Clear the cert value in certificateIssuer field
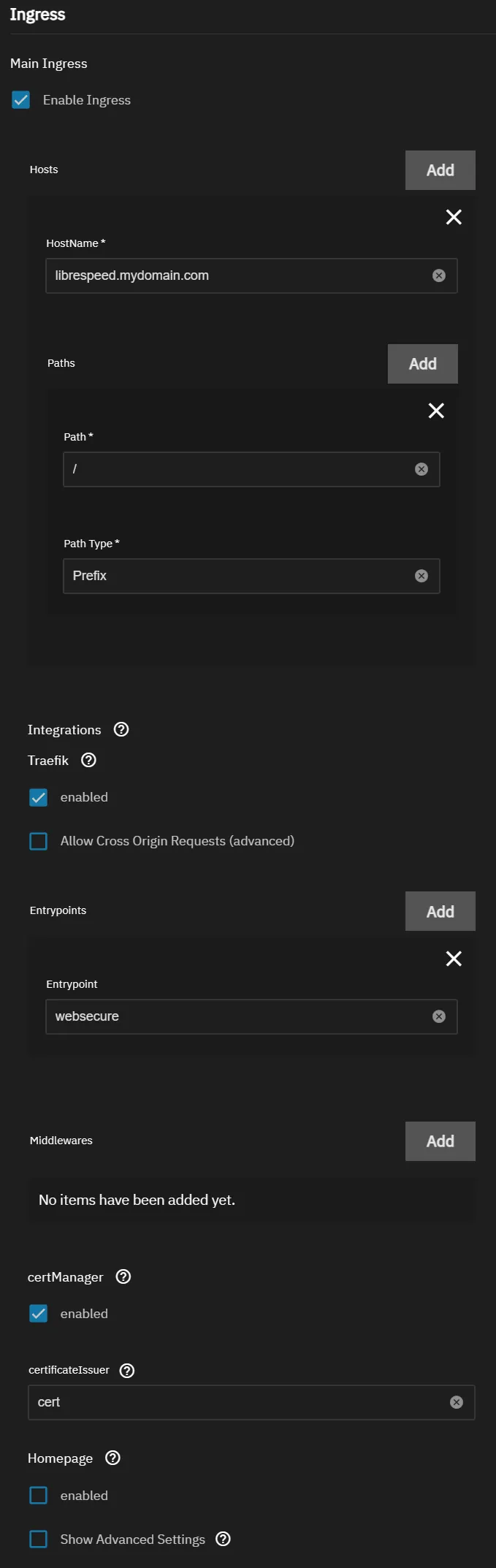496x1568 pixels. tap(457, 1402)
